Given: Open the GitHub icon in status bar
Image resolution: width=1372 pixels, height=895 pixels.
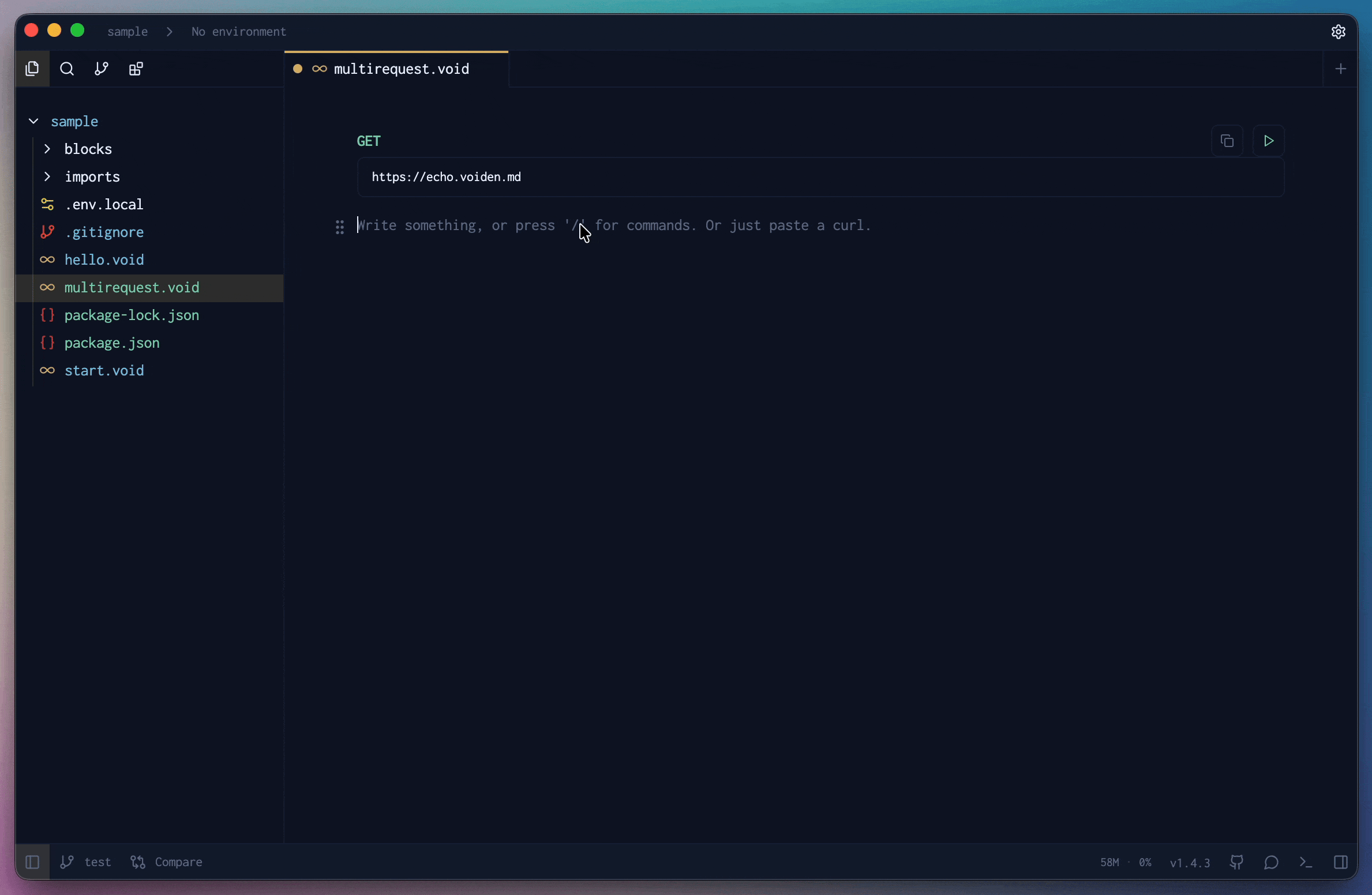Looking at the screenshot, I should (x=1236, y=862).
